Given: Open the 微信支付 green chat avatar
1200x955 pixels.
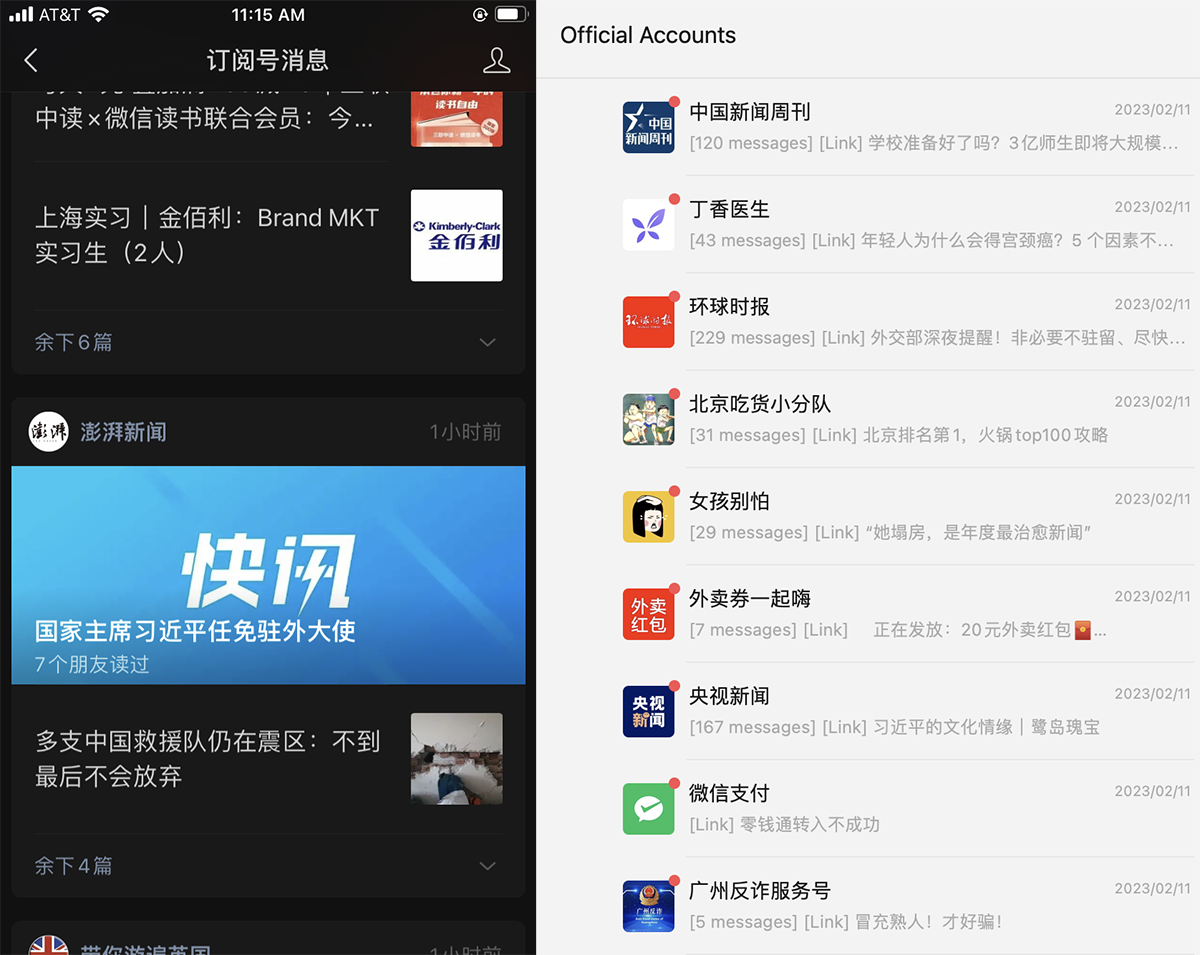Looking at the screenshot, I should tap(650, 809).
